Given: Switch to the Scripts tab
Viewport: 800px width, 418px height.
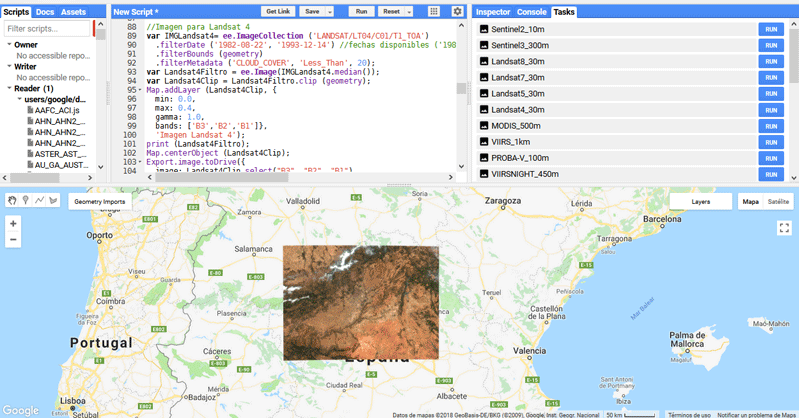Looking at the screenshot, I should [16, 12].
